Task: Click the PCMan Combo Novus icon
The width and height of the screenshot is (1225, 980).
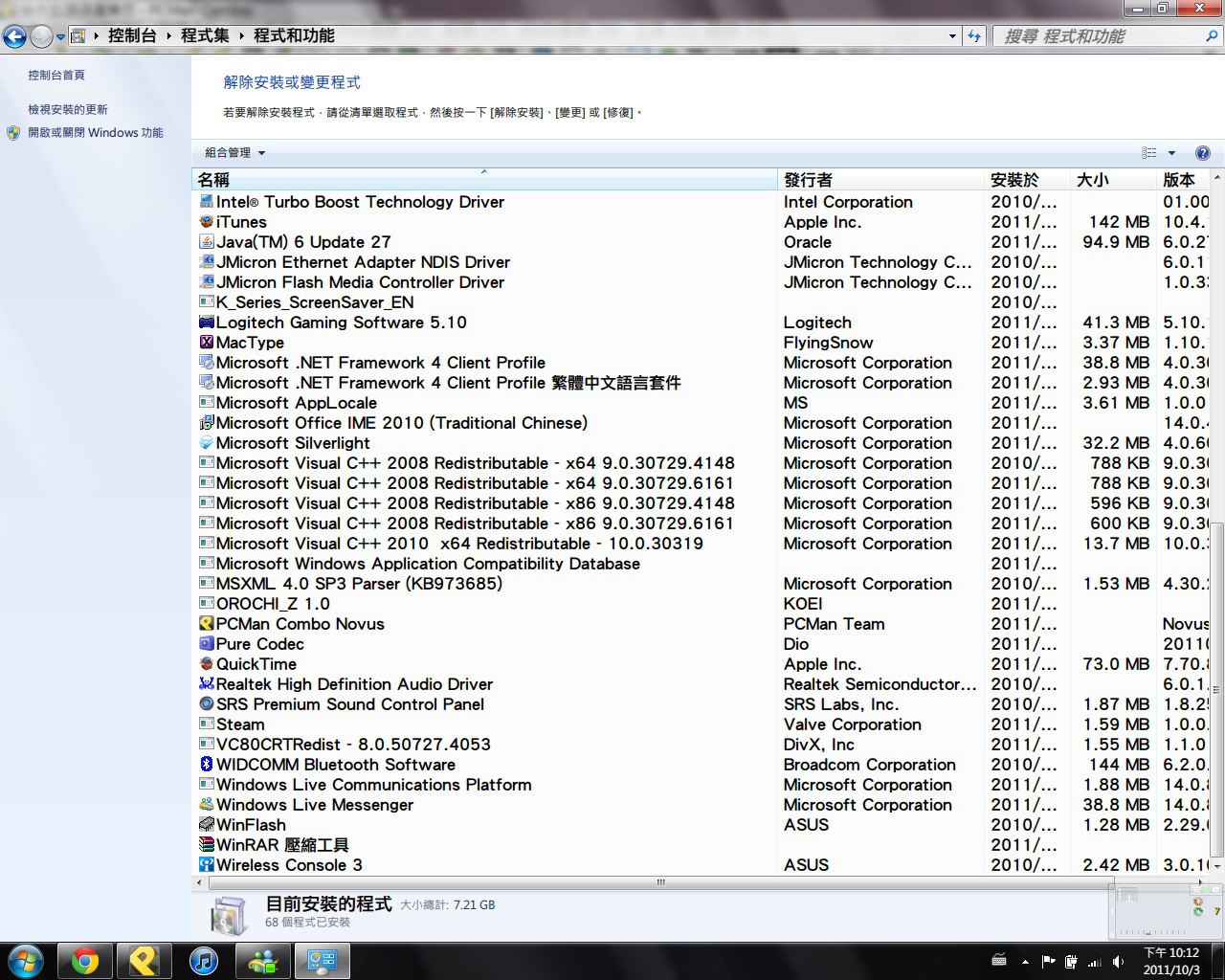Action: [206, 624]
